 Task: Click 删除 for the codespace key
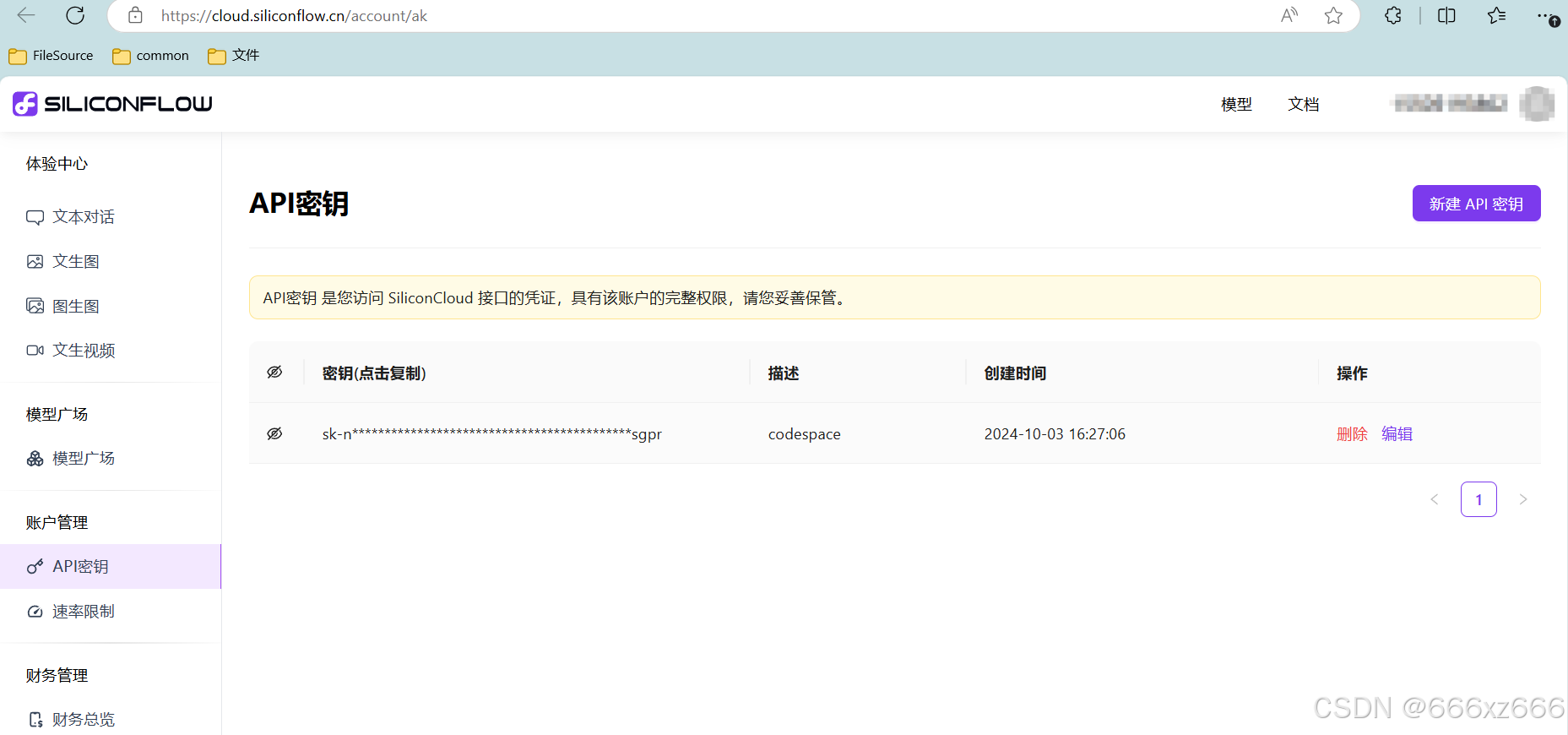click(1352, 433)
